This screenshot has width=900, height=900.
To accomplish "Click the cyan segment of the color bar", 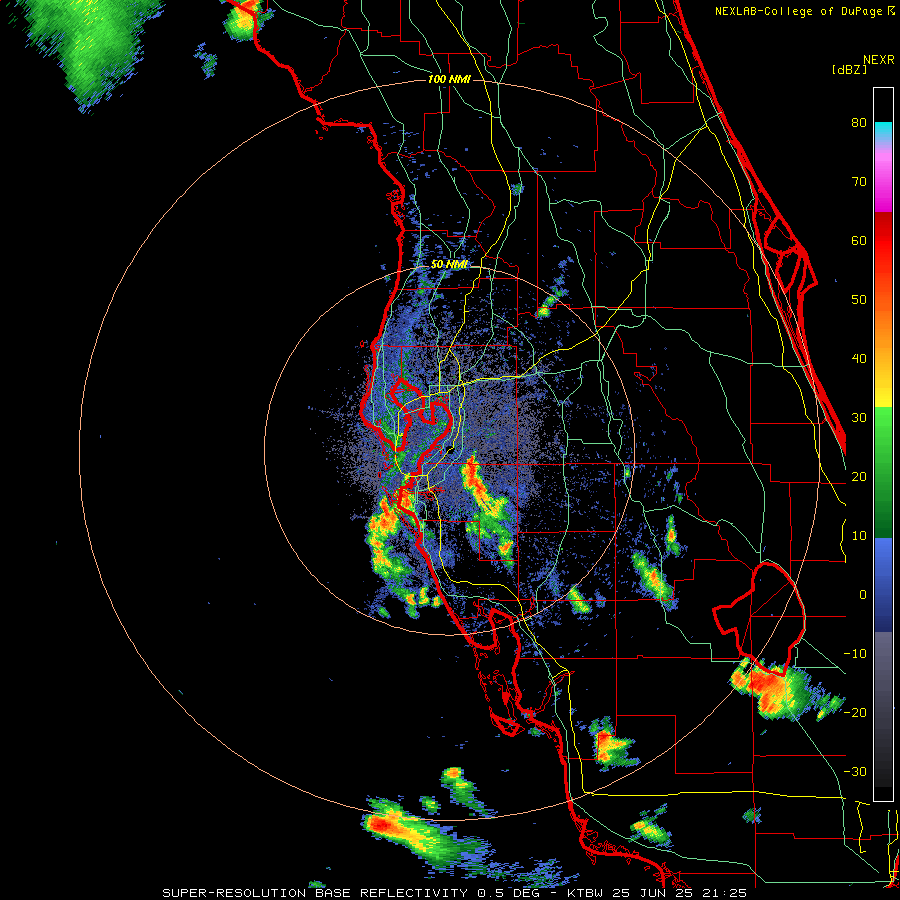I will 883,131.
